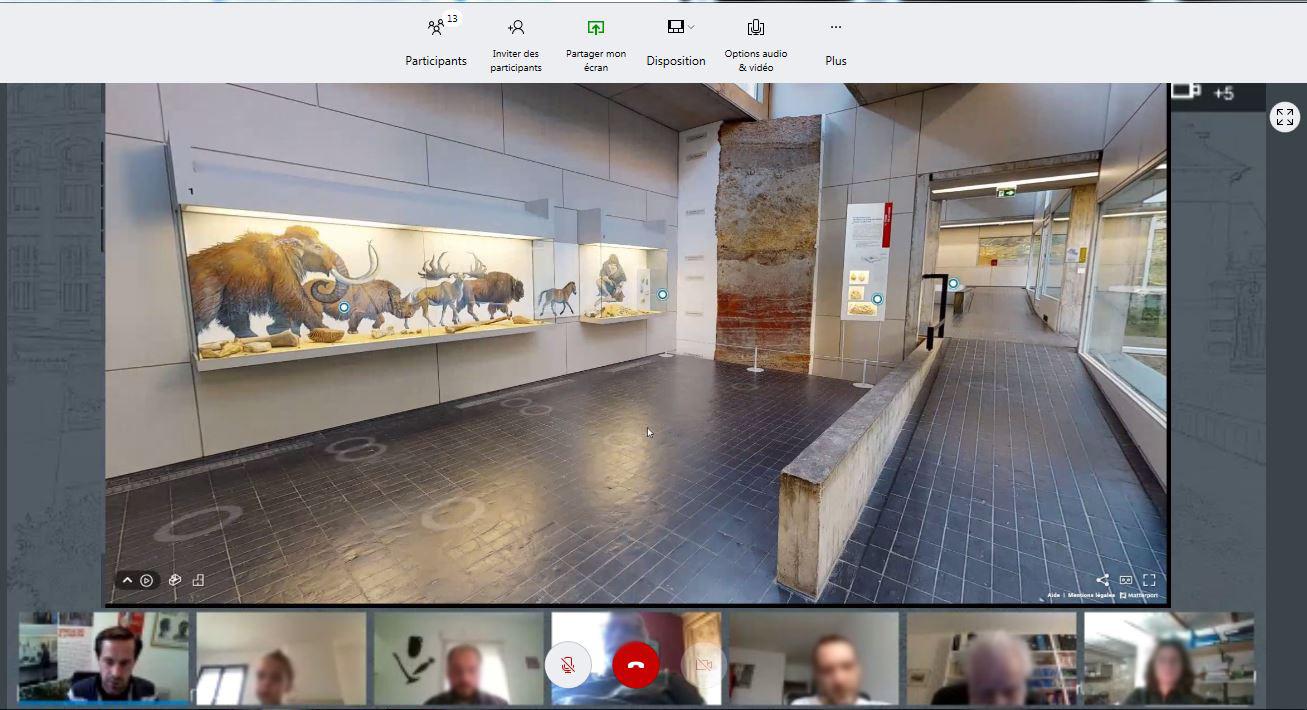This screenshot has width=1307, height=710.
Task: Open the info tag beside caveman display
Action: [x=662, y=295]
